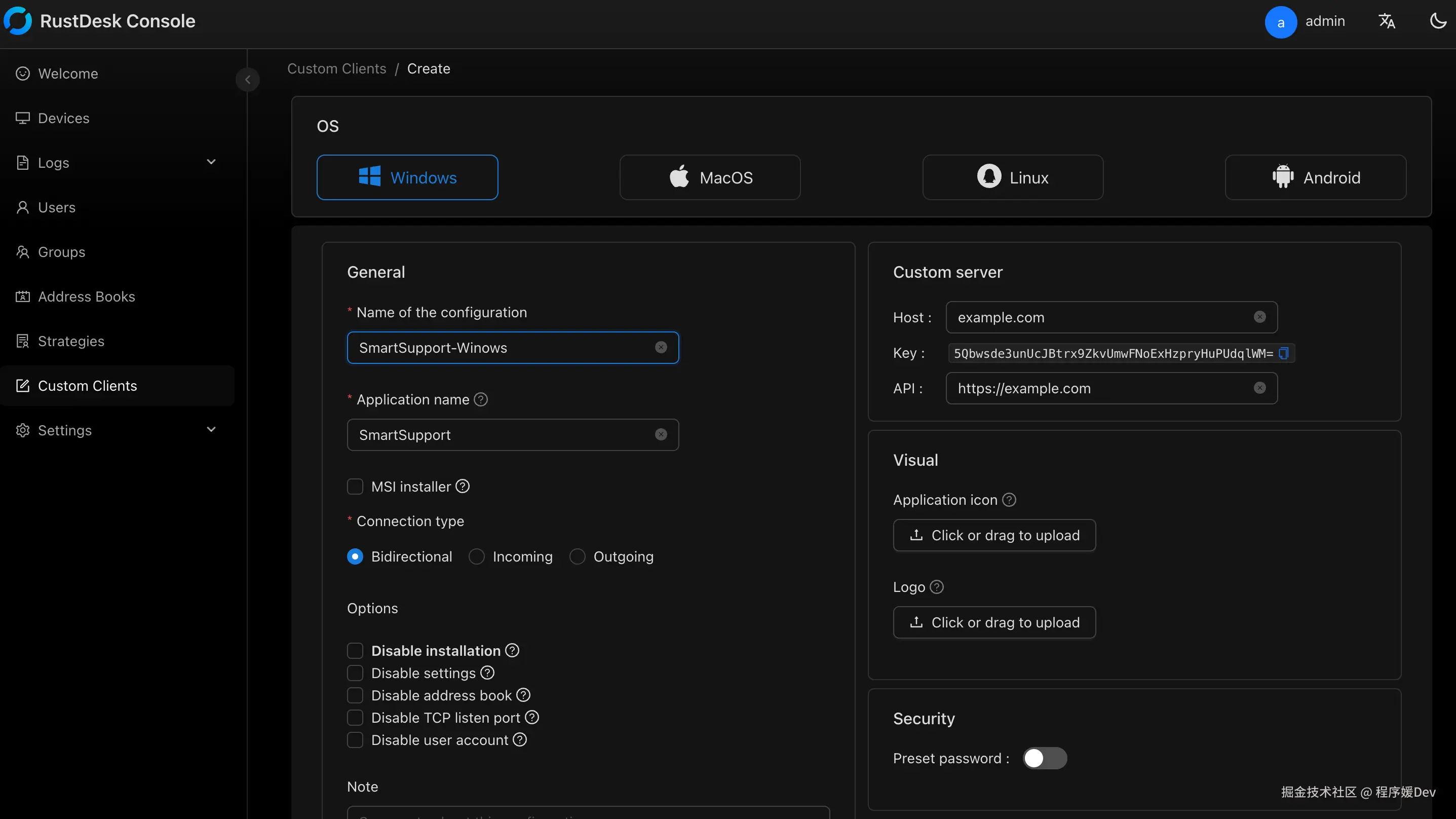Image resolution: width=1456 pixels, height=819 pixels.
Task: Open Strategies in the sidebar
Action: click(x=71, y=341)
